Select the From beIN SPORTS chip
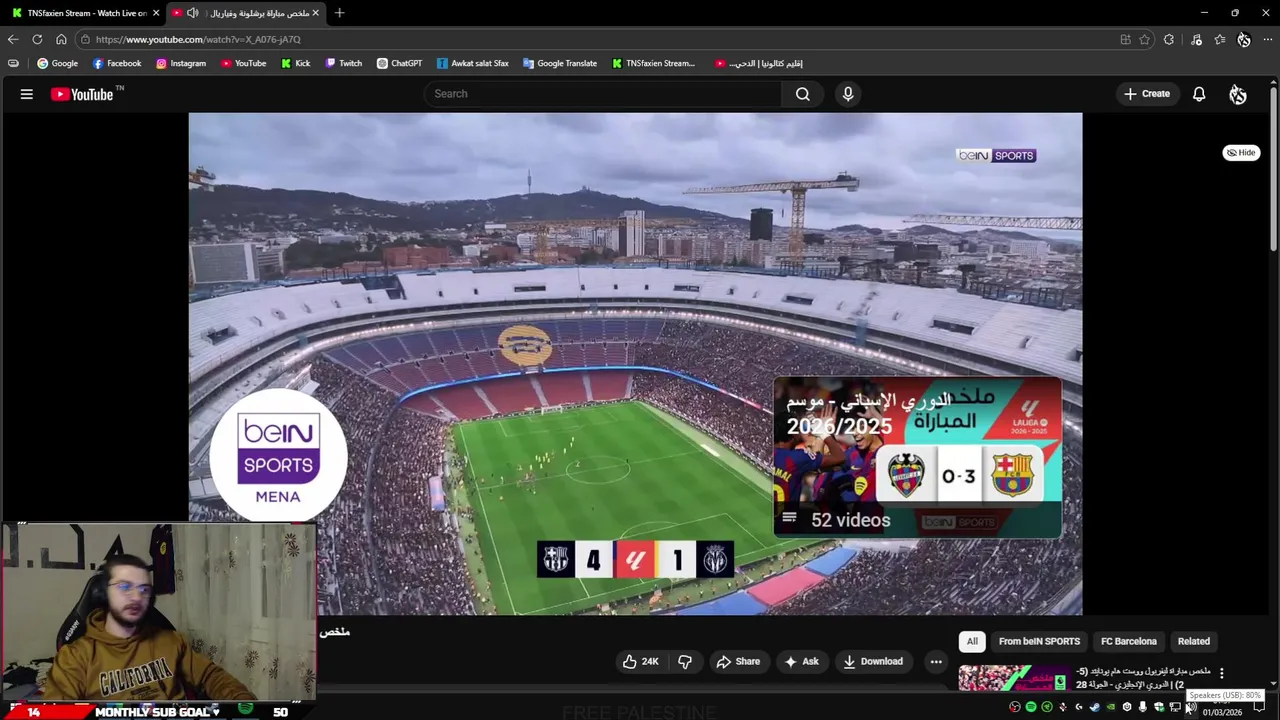Image resolution: width=1280 pixels, height=720 pixels. click(1039, 641)
